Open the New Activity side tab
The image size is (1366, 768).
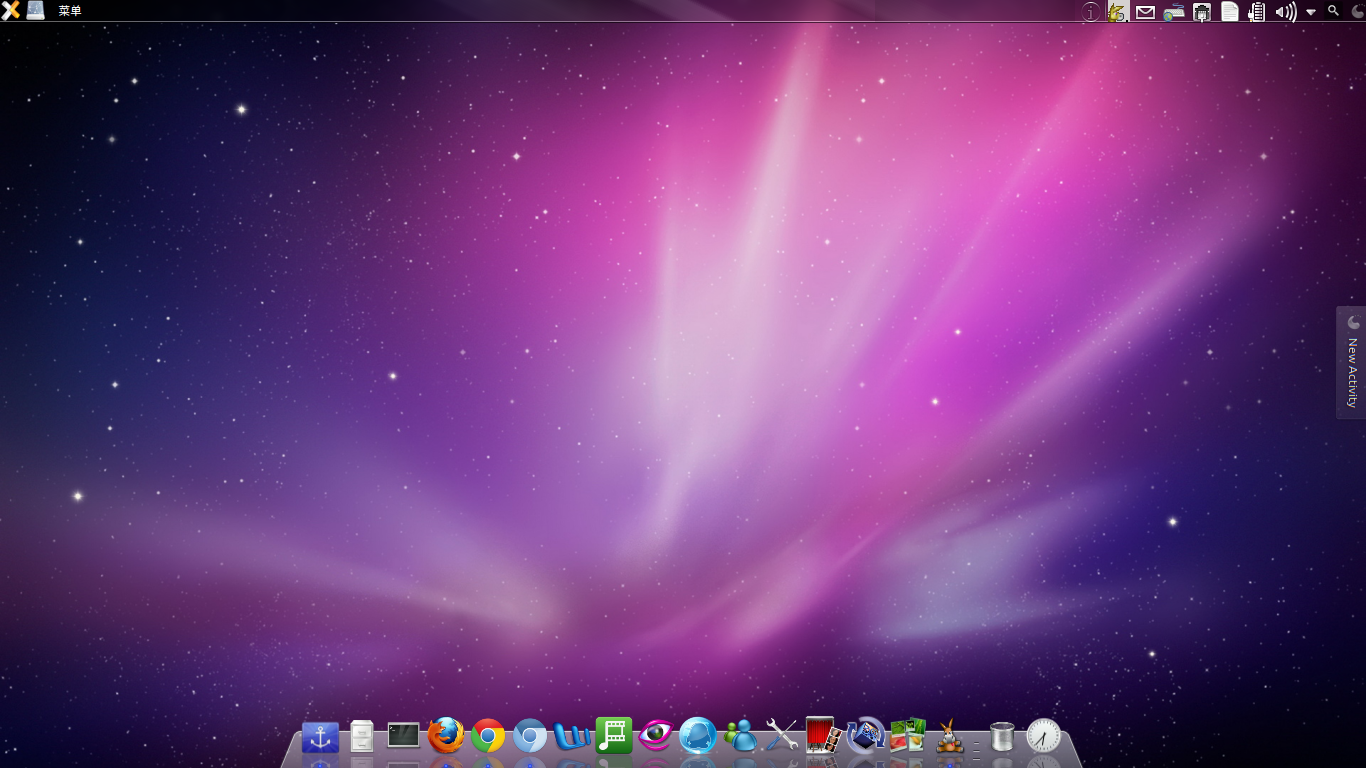(1351, 363)
